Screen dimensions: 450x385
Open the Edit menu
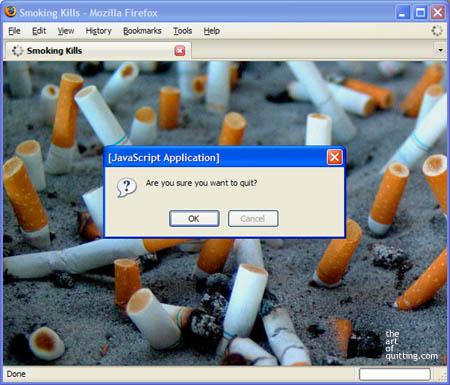(x=39, y=31)
